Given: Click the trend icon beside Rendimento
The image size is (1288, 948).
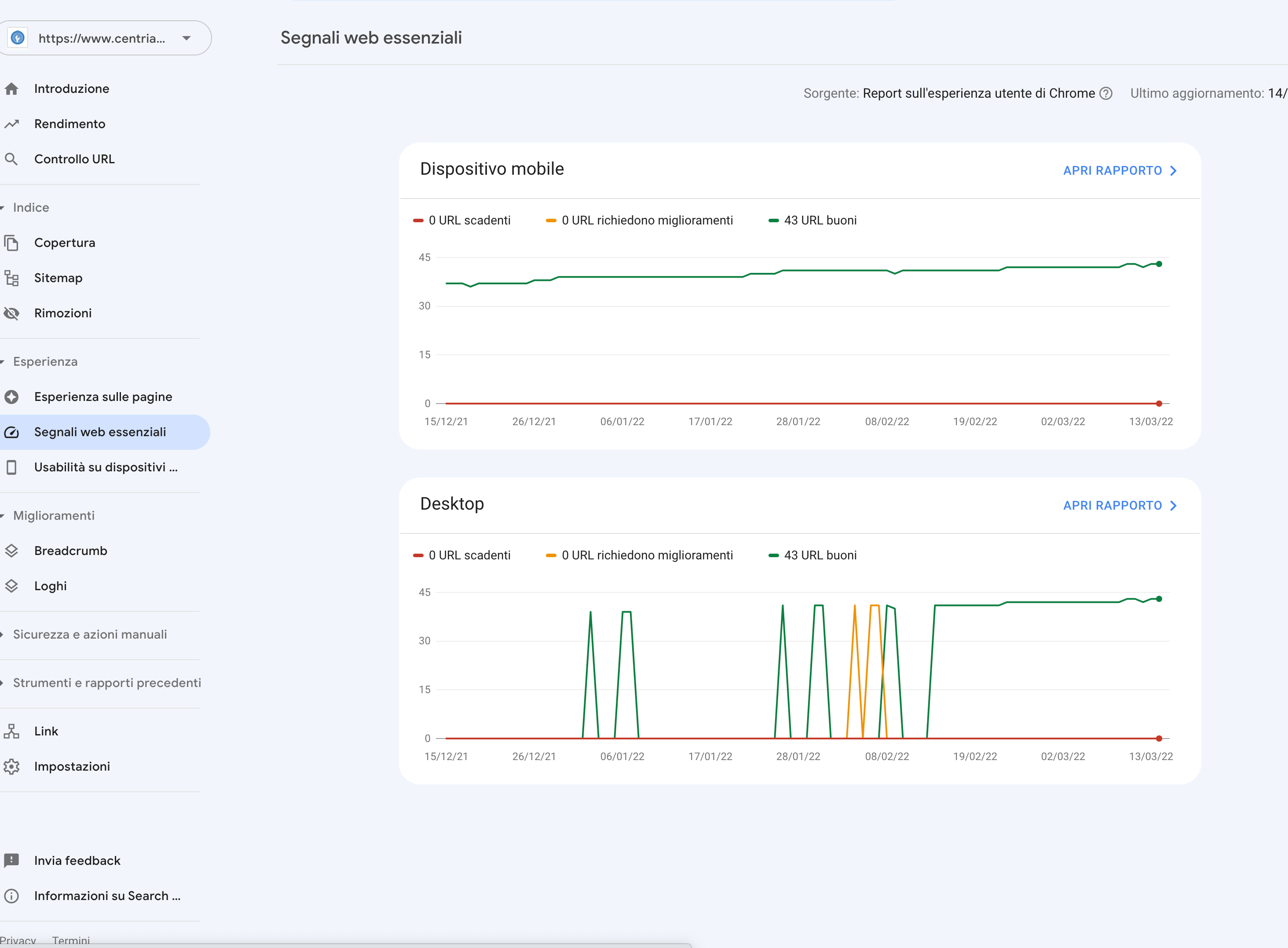Looking at the screenshot, I should [11, 124].
